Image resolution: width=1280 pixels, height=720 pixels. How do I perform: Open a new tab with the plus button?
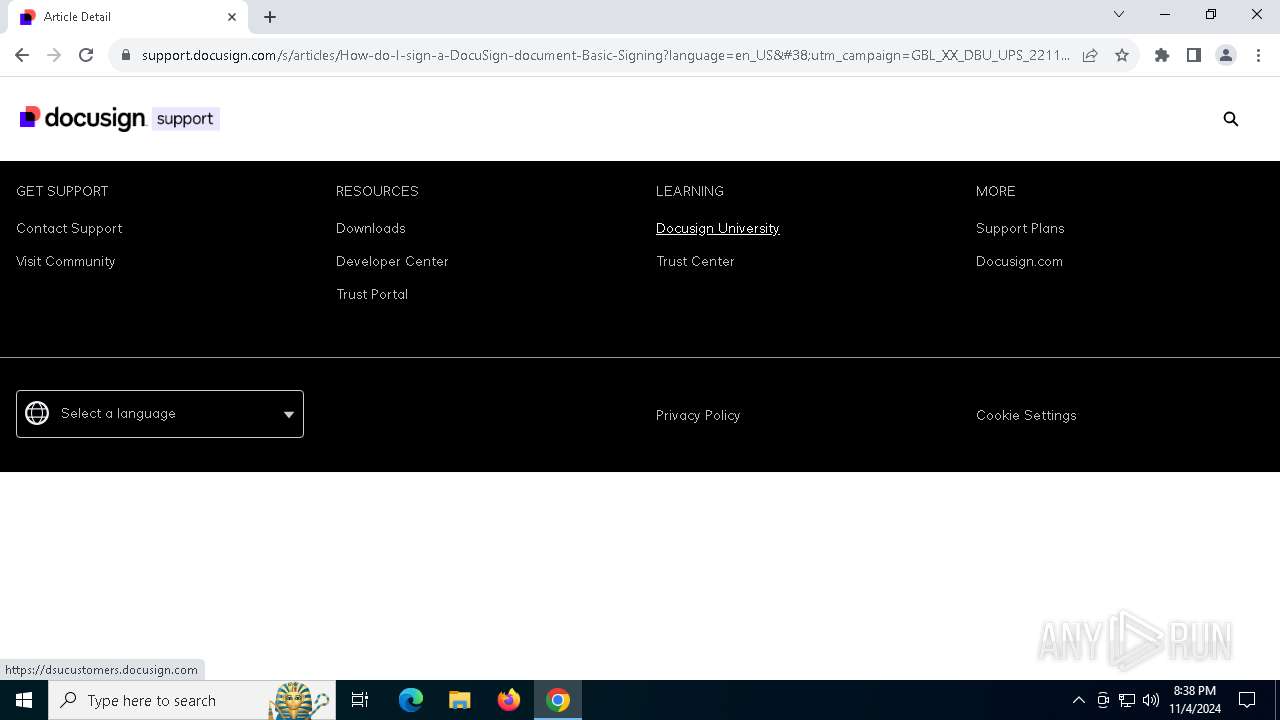tap(270, 17)
